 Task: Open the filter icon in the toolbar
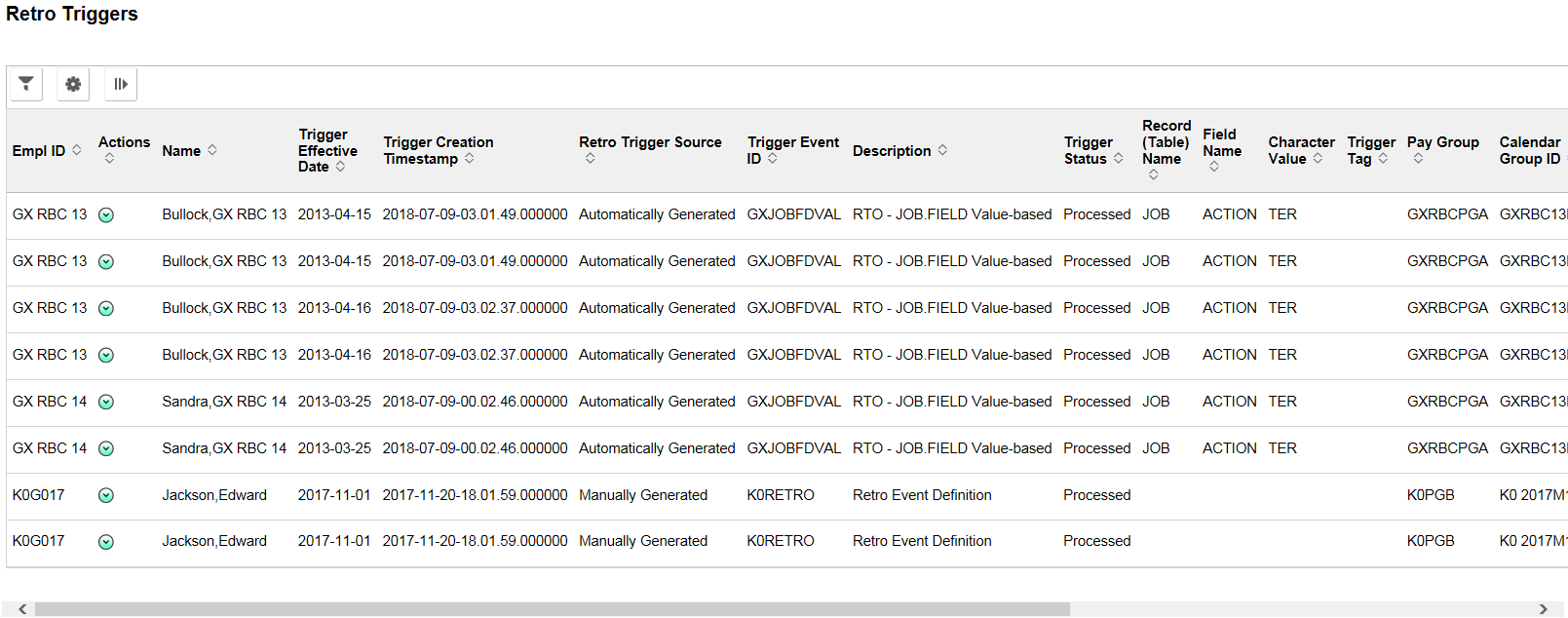(26, 84)
